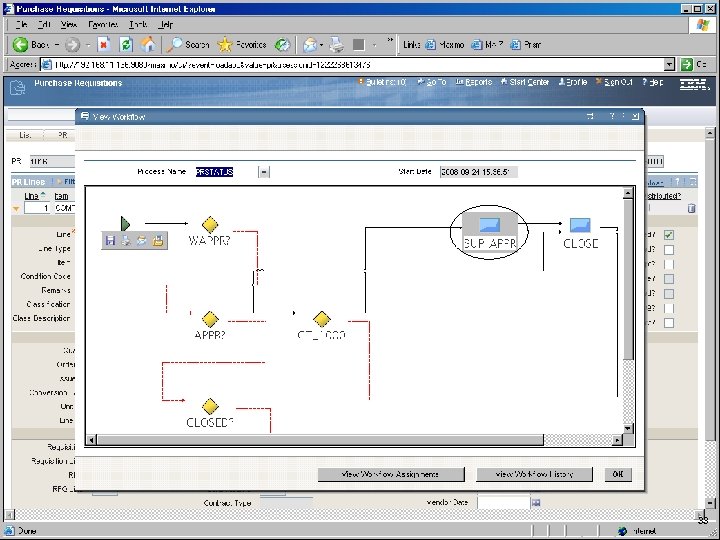Select the condition diamond right of APPR?
Screen dimensions: 720x540
(x=321, y=319)
